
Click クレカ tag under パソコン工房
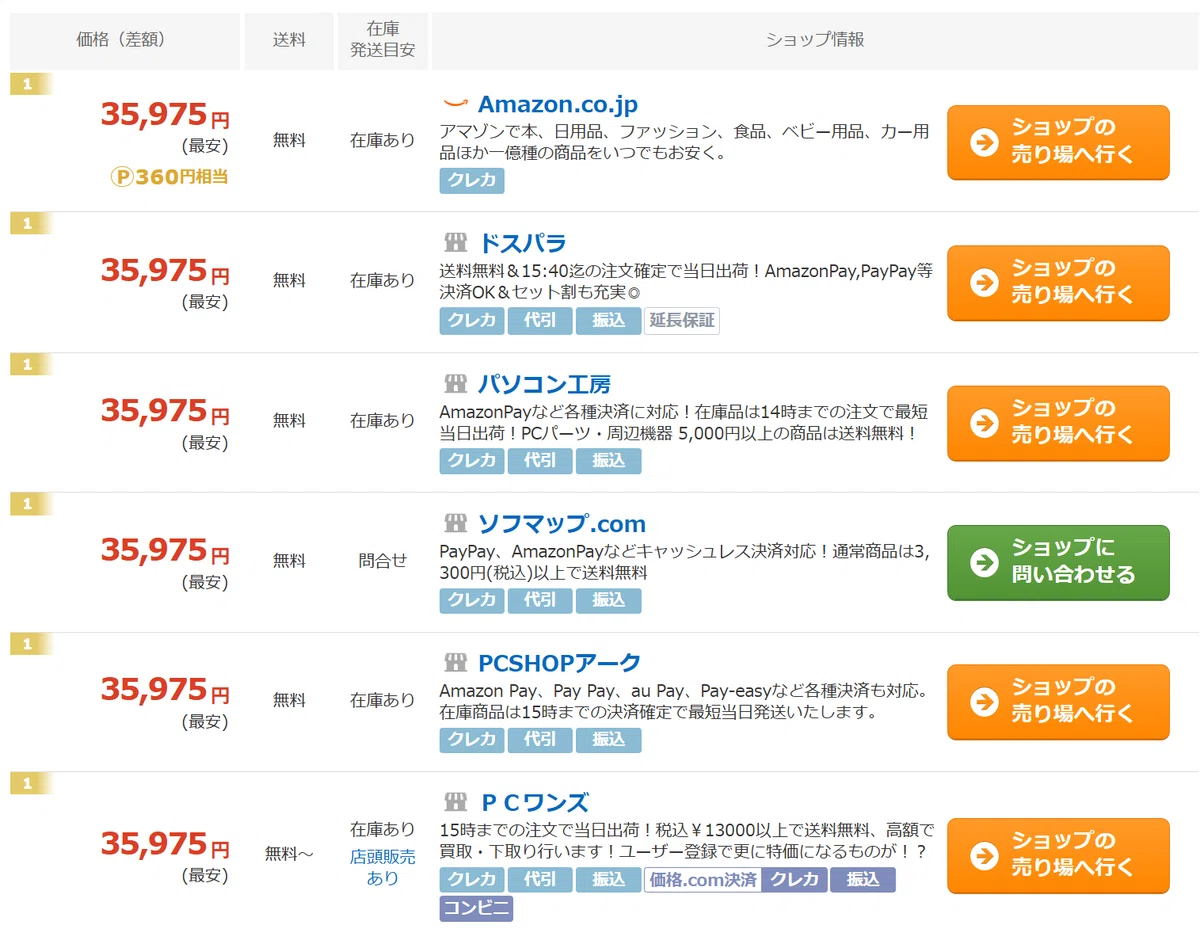tap(472, 461)
